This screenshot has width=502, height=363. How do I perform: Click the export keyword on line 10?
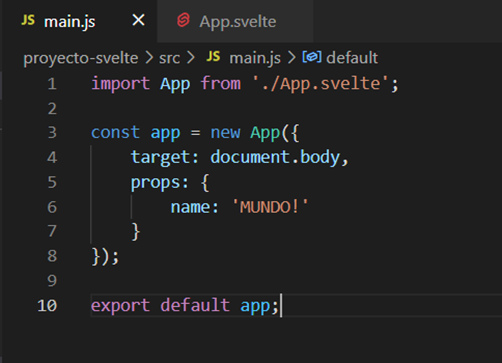point(120,306)
